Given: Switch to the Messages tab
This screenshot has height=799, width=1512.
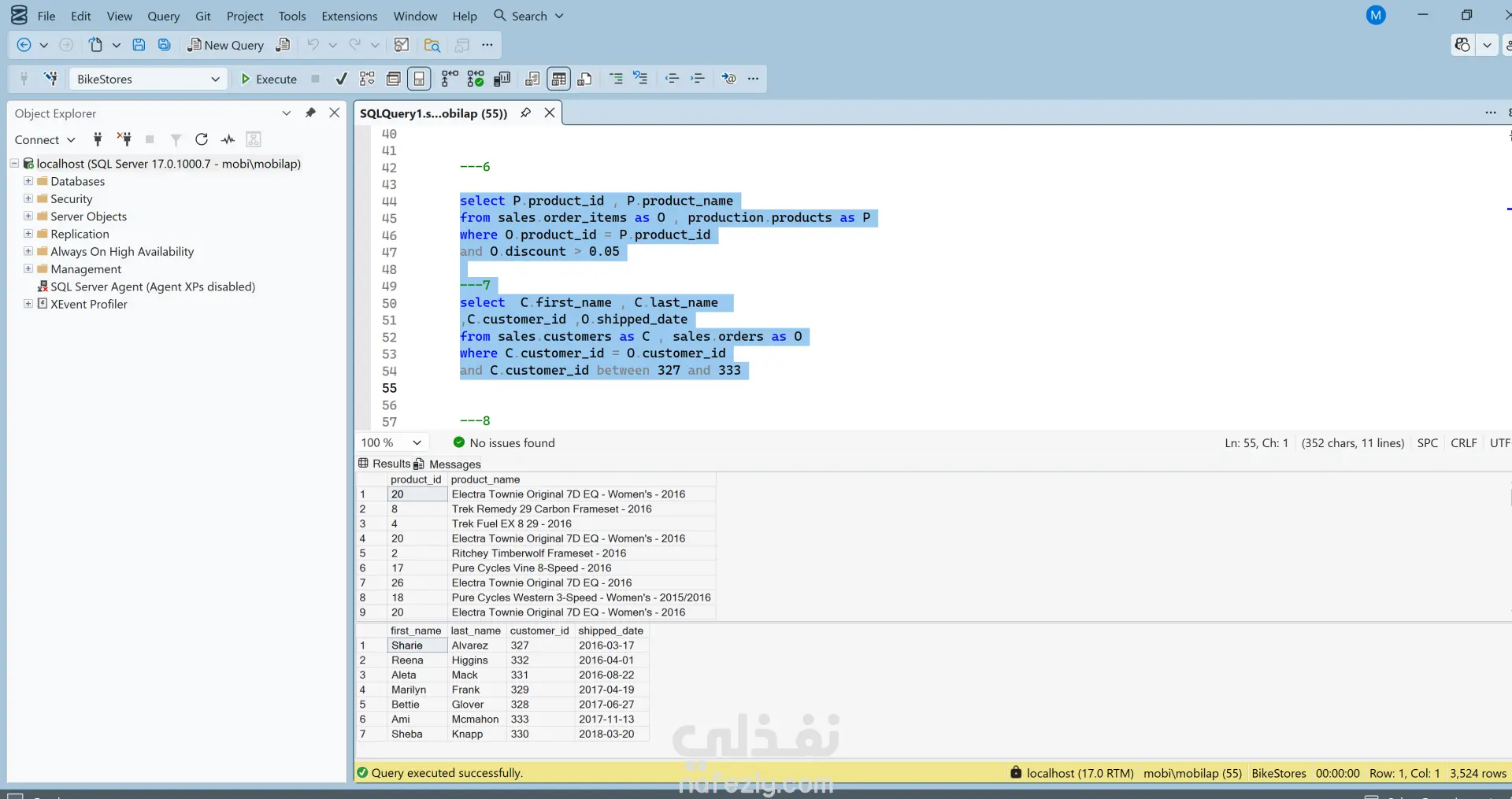Looking at the screenshot, I should 447,464.
